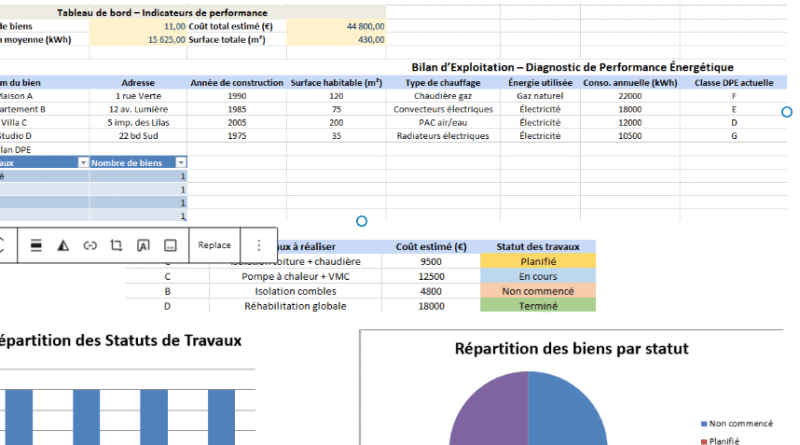Viewport: 800px width, 445px height.
Task: Select the Classe DPE actuelle header
Action: [734, 83]
